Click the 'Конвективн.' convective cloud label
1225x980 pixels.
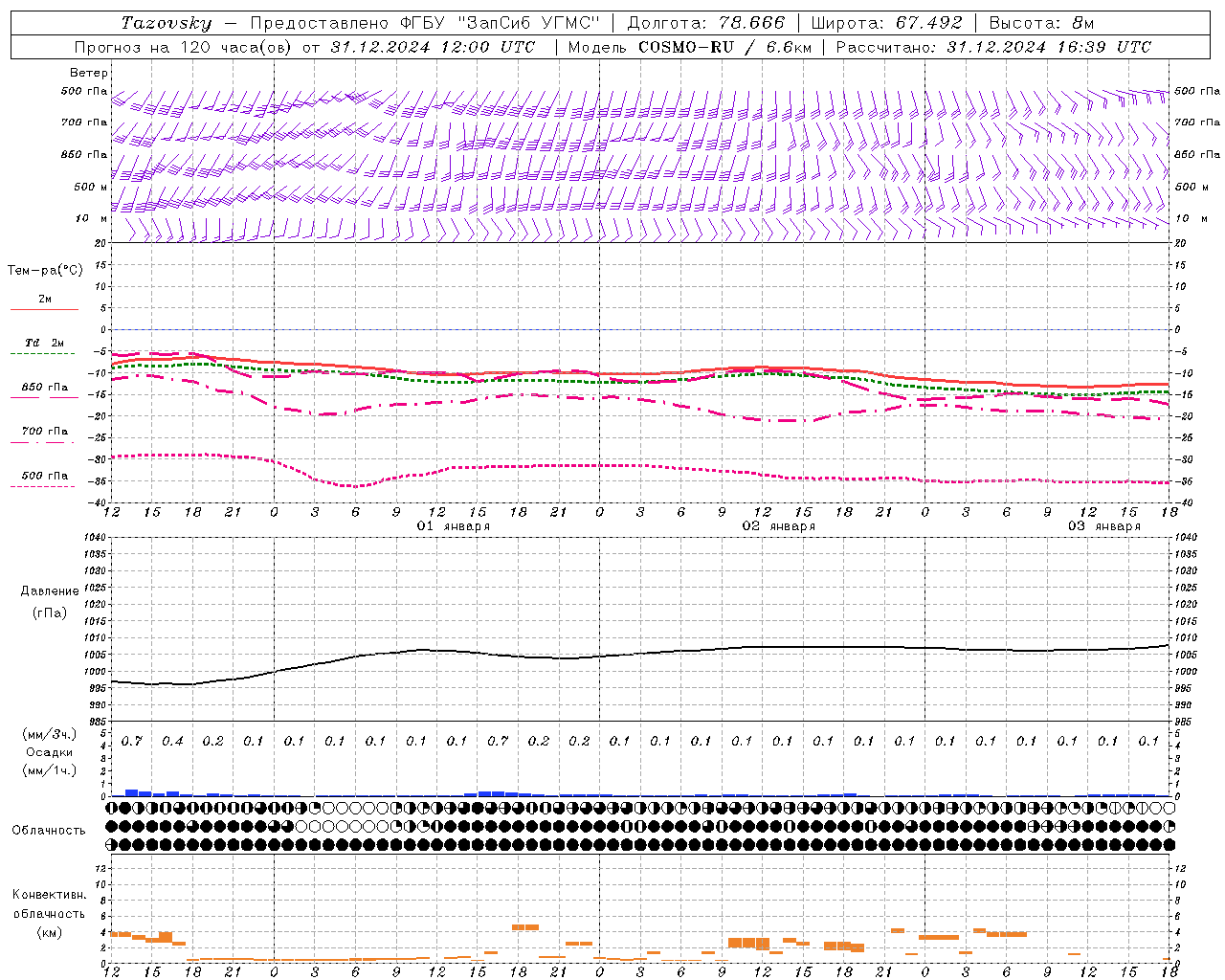click(49, 895)
